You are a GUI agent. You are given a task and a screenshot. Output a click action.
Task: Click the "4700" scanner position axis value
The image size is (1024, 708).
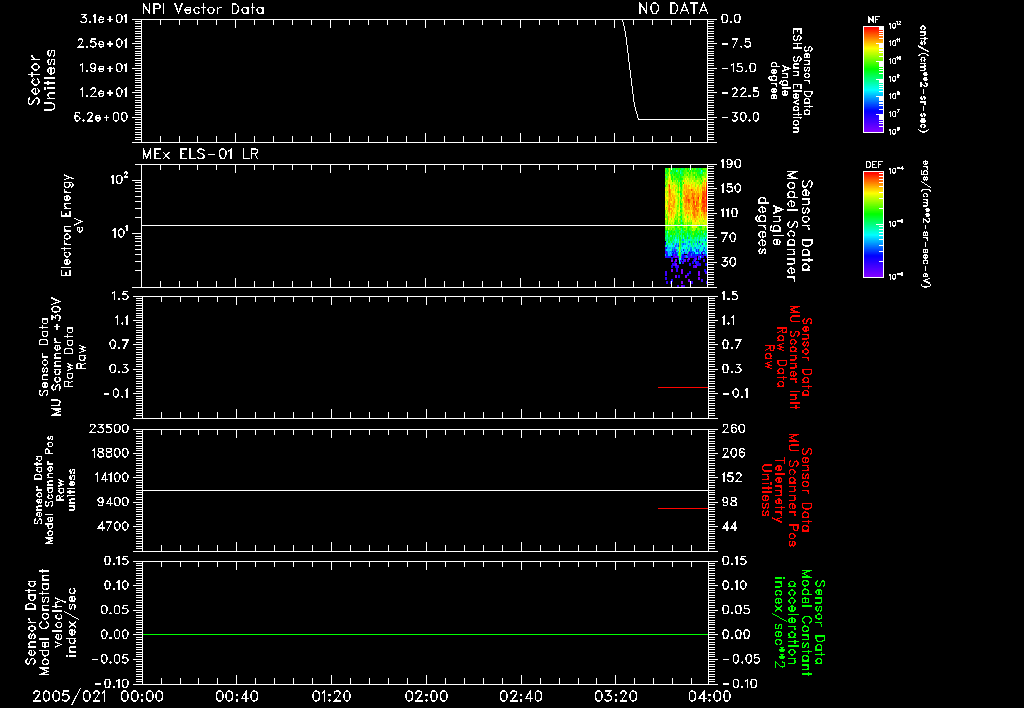pyautogui.click(x=113, y=526)
